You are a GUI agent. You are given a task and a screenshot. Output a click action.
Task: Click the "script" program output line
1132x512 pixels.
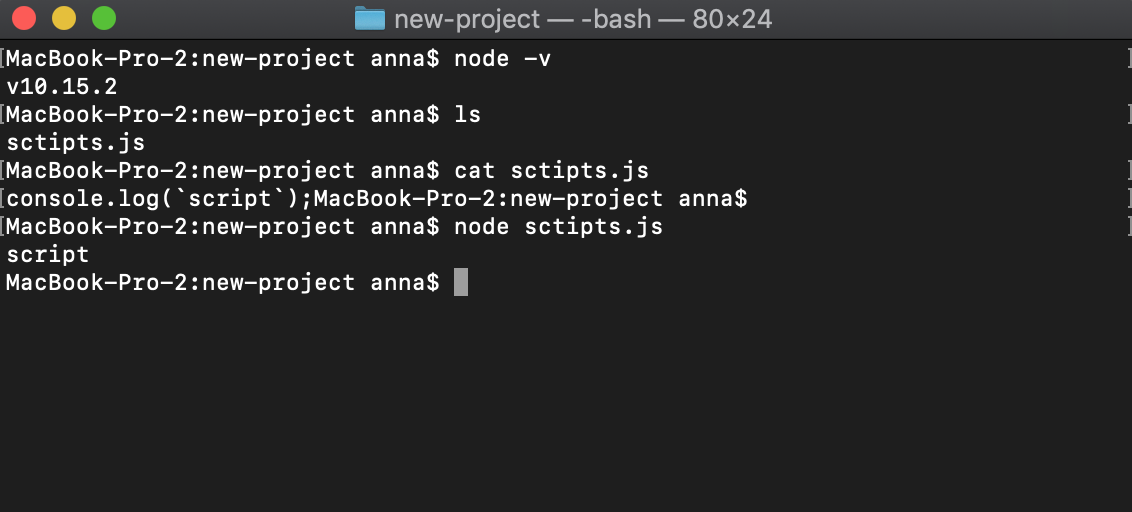[x=47, y=255]
